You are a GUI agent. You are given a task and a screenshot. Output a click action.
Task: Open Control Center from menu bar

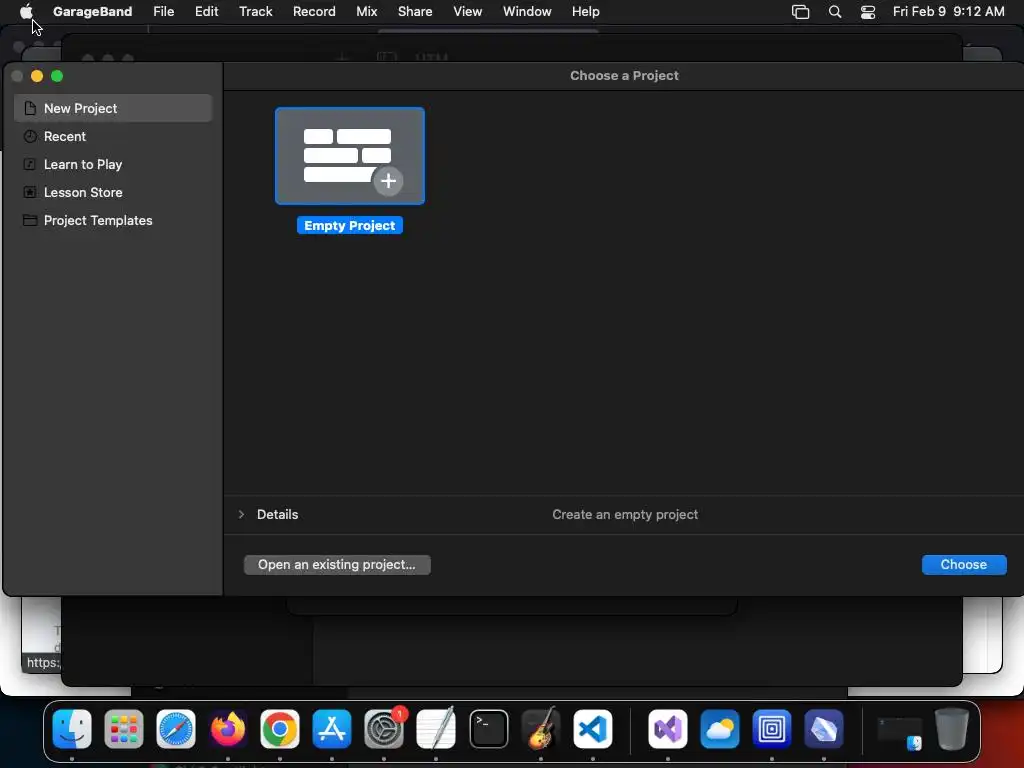tap(868, 12)
